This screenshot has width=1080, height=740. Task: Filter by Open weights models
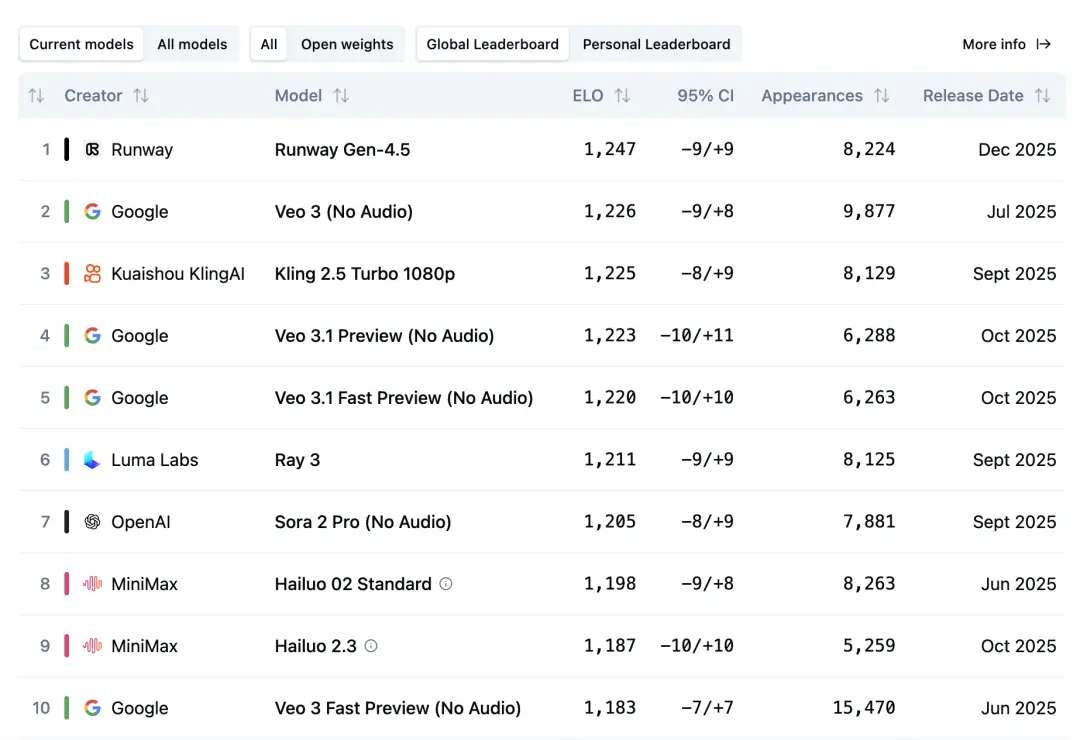coord(347,44)
